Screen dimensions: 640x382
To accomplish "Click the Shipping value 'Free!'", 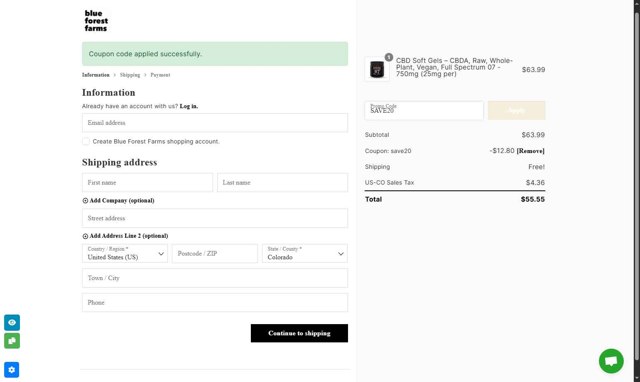I will point(536,167).
